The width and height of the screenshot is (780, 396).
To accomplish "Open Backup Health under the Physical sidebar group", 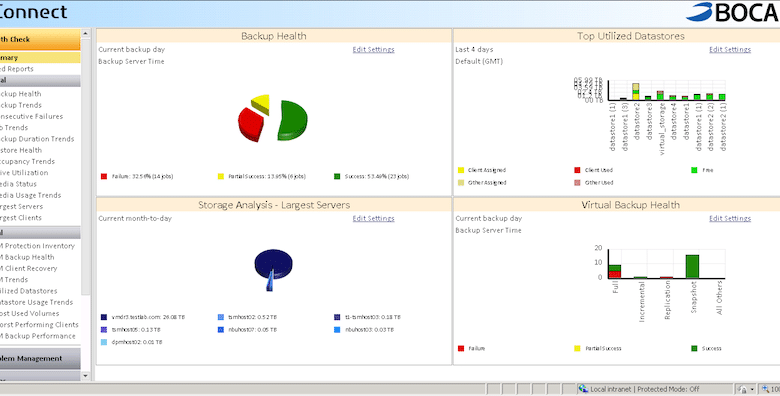I will (20, 94).
